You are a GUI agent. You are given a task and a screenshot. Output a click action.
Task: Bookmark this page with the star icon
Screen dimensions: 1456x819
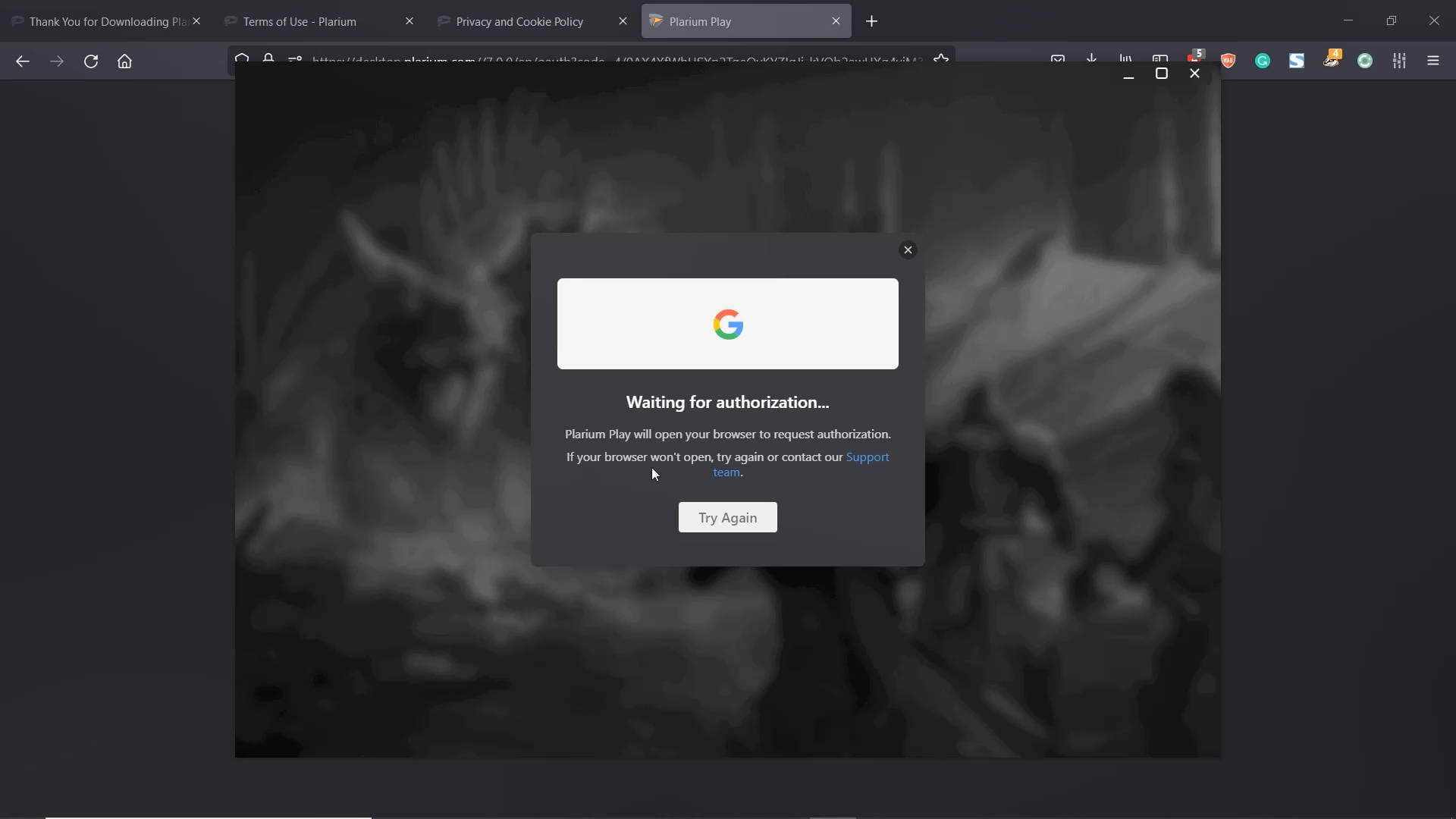[941, 58]
